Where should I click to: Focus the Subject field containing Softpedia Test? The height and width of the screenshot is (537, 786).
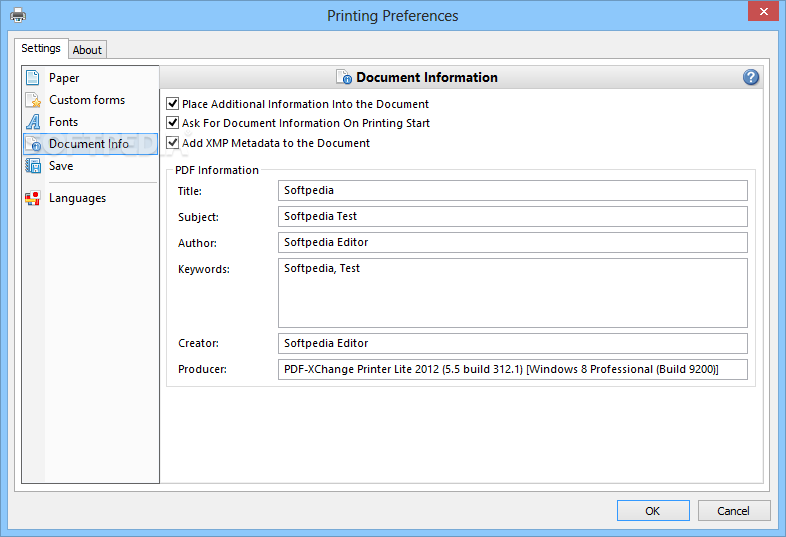pyautogui.click(x=513, y=217)
